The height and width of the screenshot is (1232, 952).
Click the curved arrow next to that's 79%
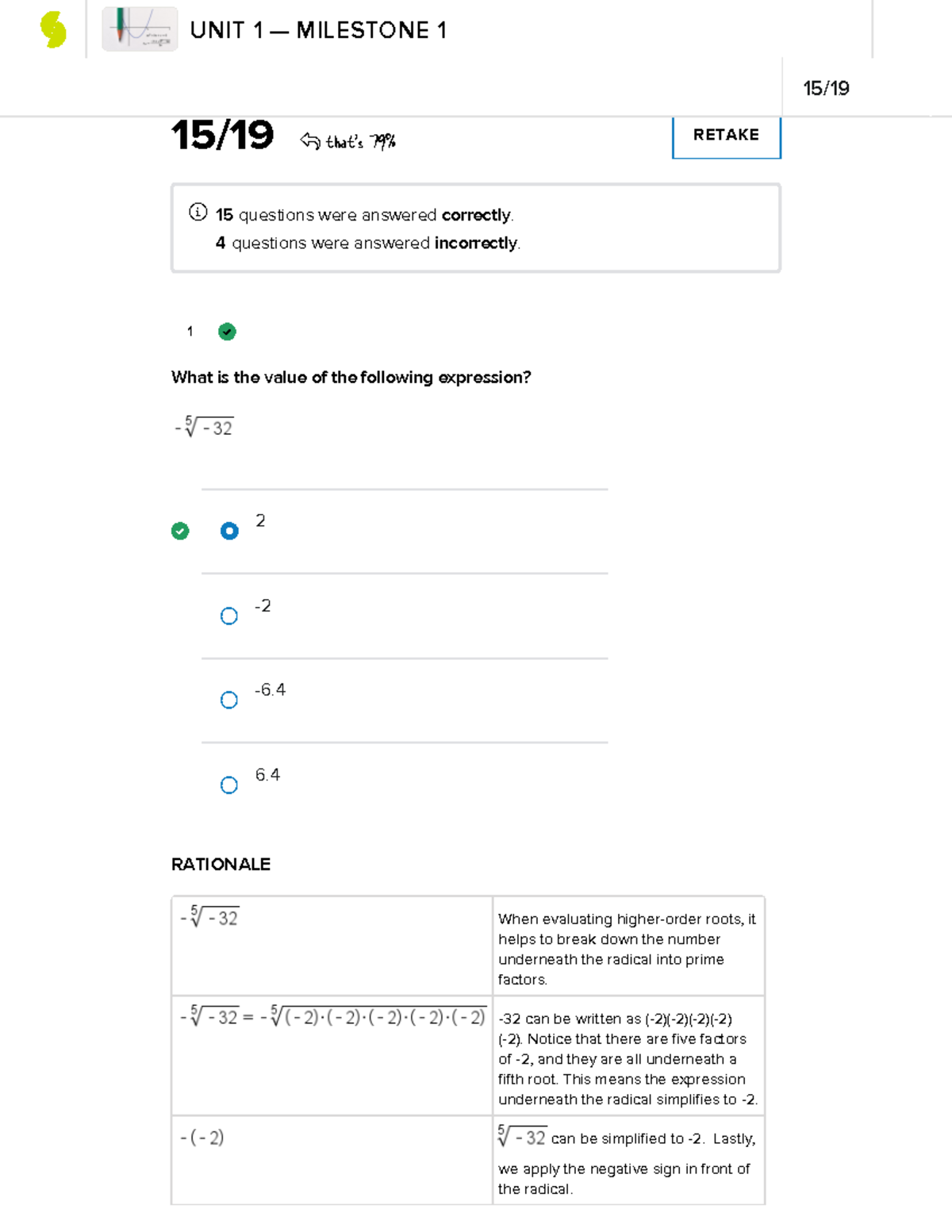pos(309,141)
